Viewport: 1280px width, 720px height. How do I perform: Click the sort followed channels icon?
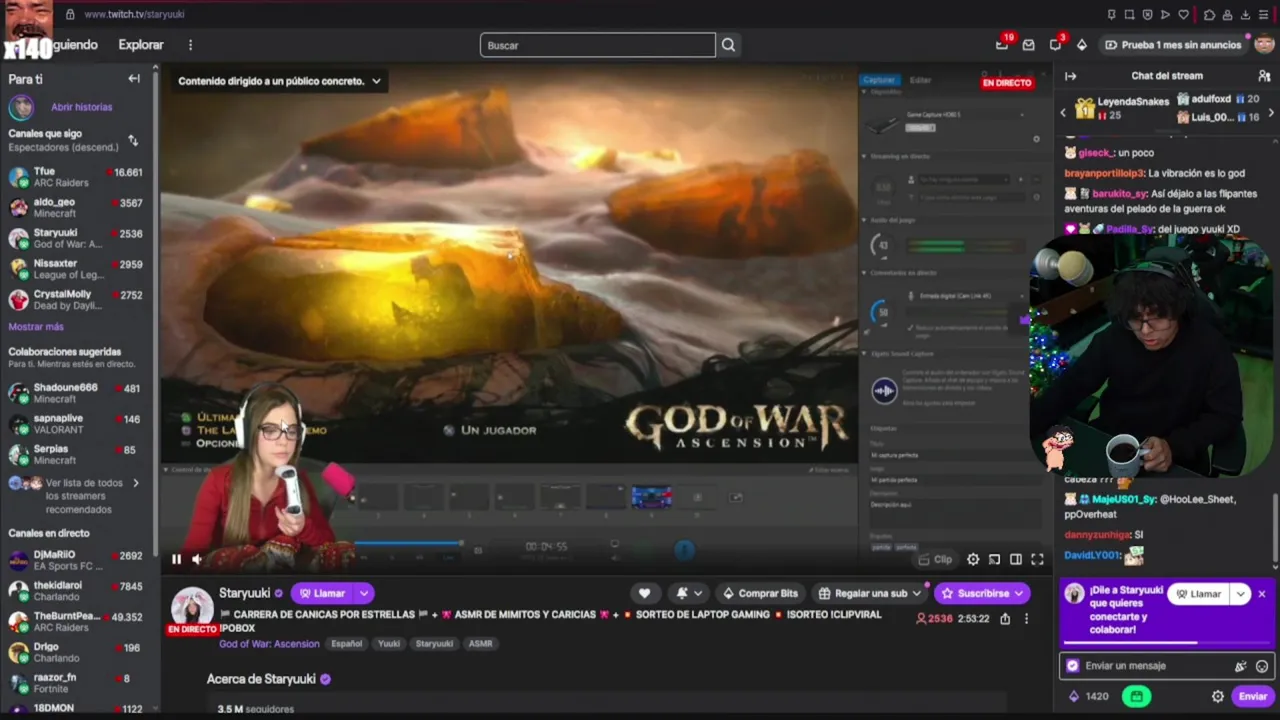tap(133, 140)
